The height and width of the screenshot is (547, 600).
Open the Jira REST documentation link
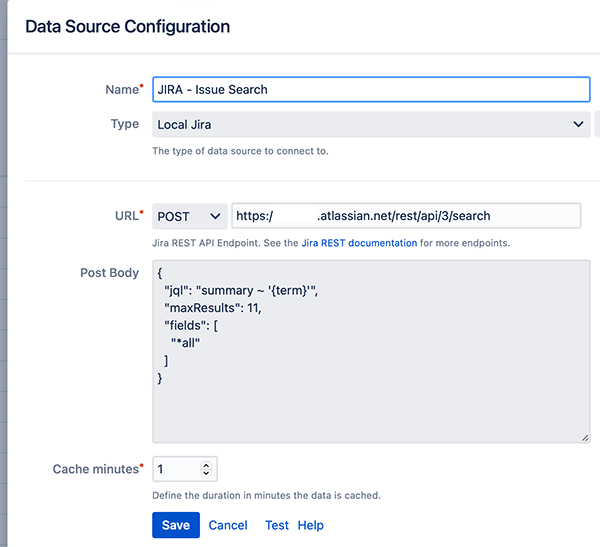point(359,243)
